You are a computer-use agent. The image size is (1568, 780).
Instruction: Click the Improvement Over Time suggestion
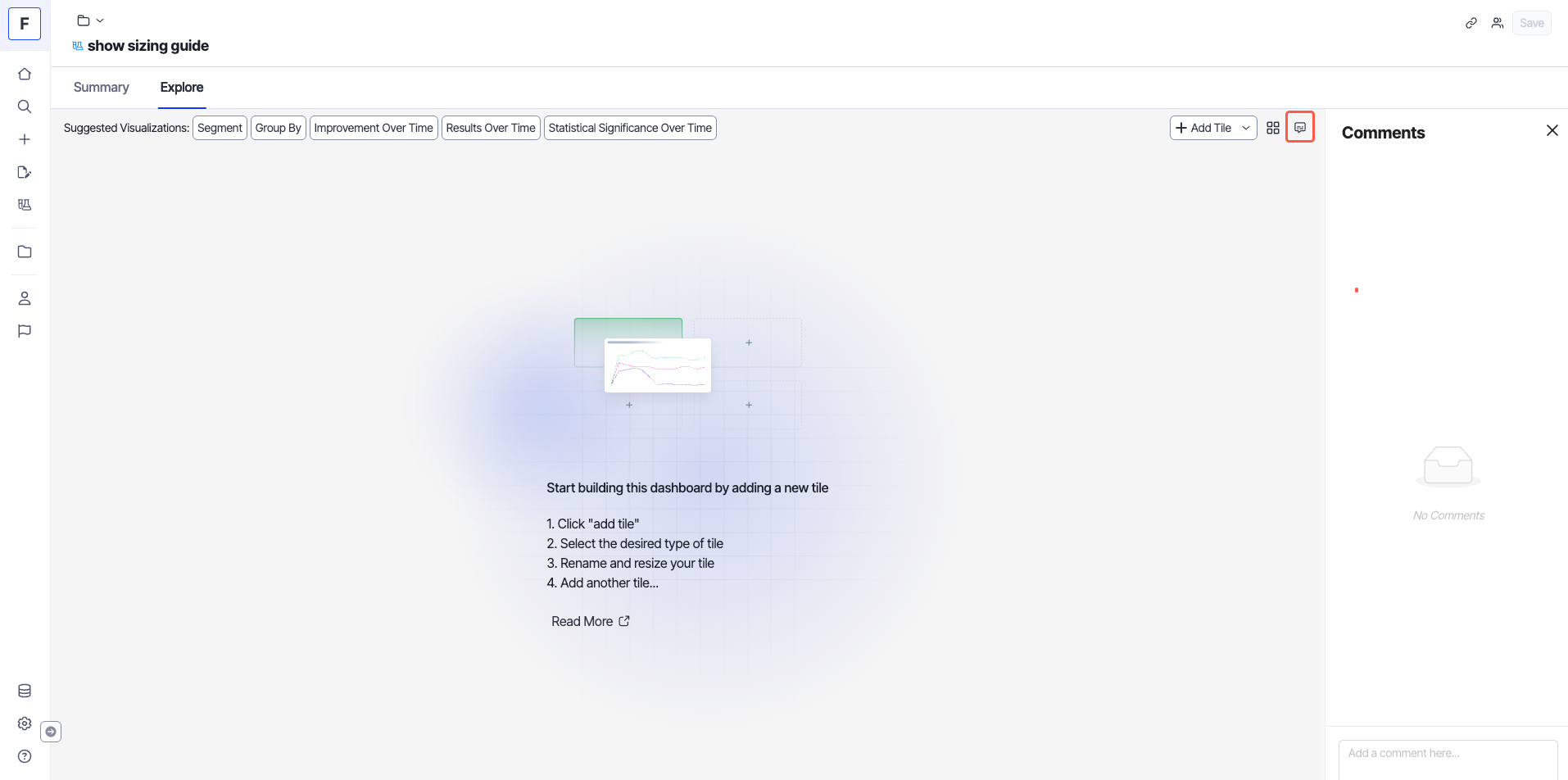tap(374, 128)
